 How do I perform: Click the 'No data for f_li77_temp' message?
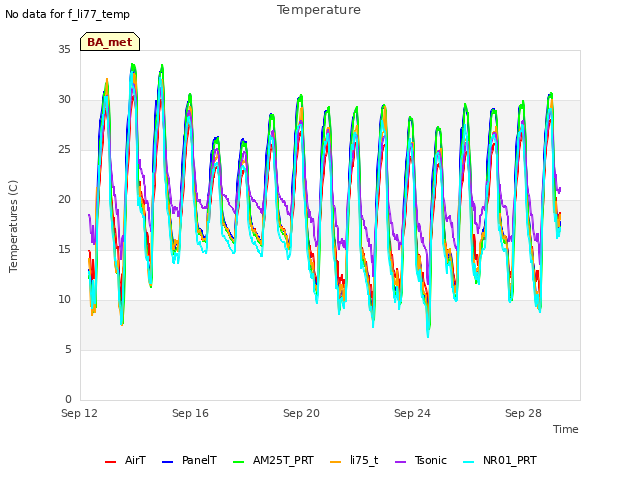[x=67, y=14]
